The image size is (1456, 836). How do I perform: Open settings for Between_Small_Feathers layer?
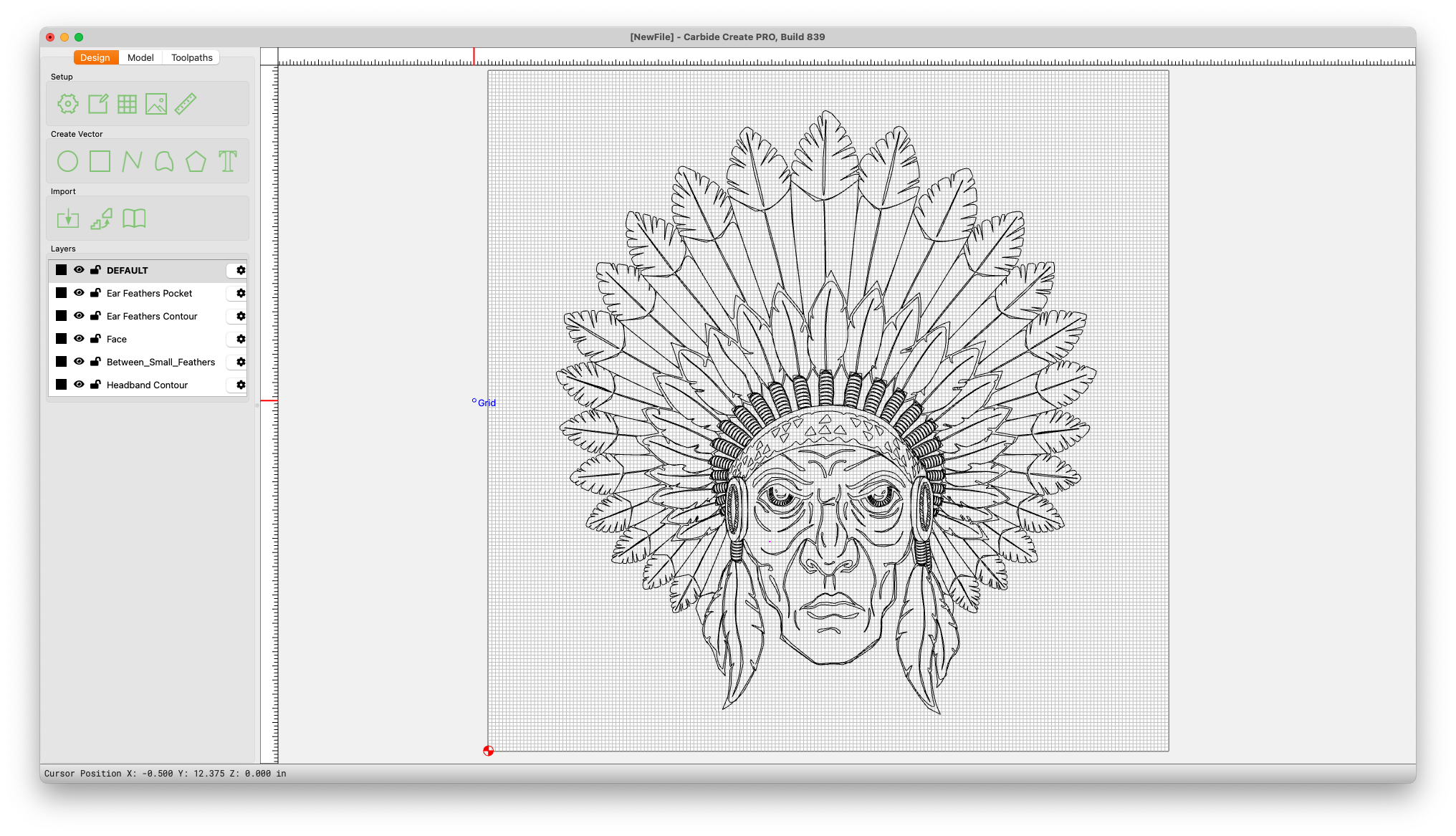[241, 362]
